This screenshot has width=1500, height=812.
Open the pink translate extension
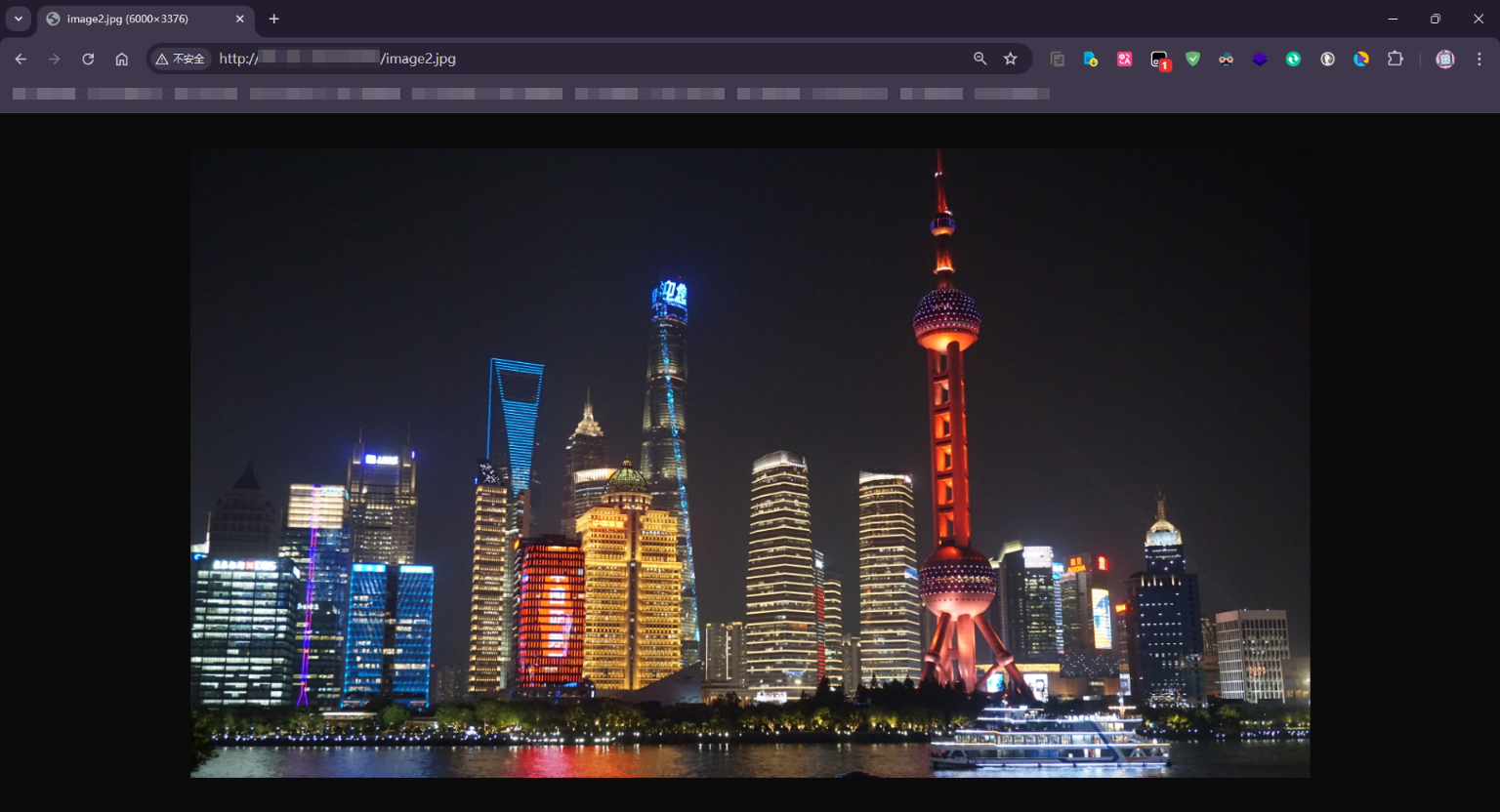click(1124, 59)
